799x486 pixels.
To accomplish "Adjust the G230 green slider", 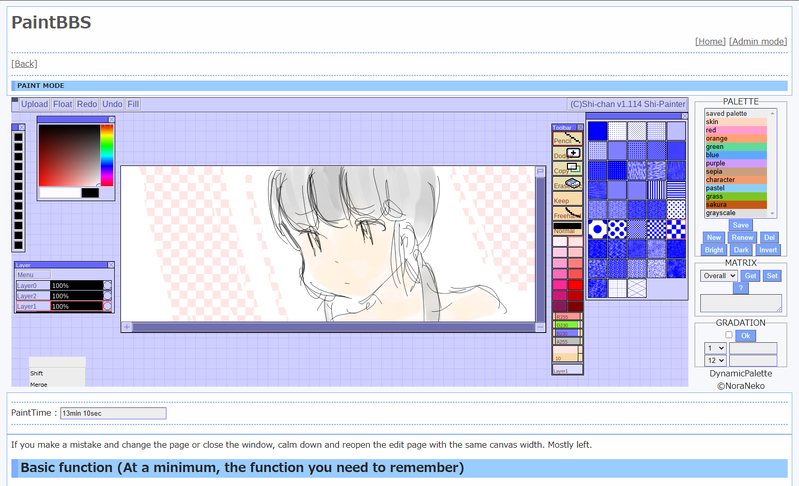I will [x=567, y=325].
